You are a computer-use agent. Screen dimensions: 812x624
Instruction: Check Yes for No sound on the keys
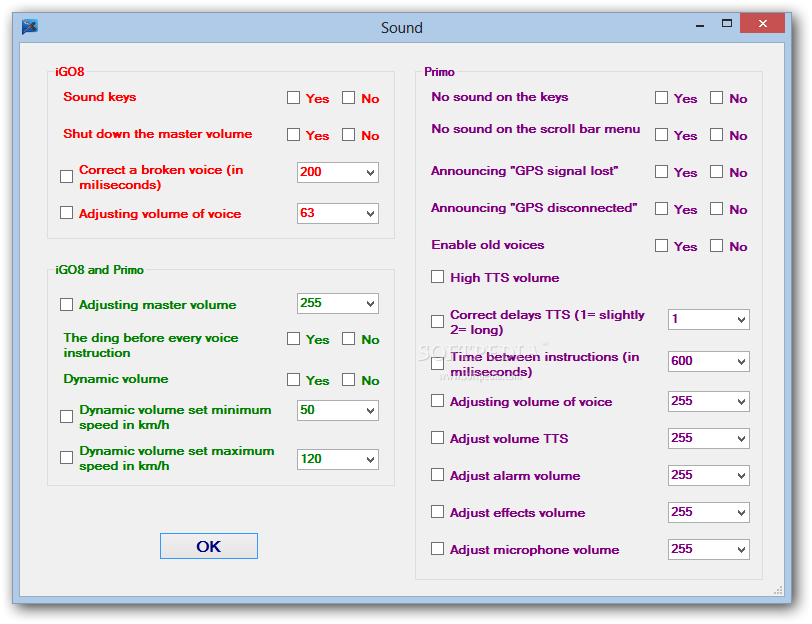[x=661, y=97]
